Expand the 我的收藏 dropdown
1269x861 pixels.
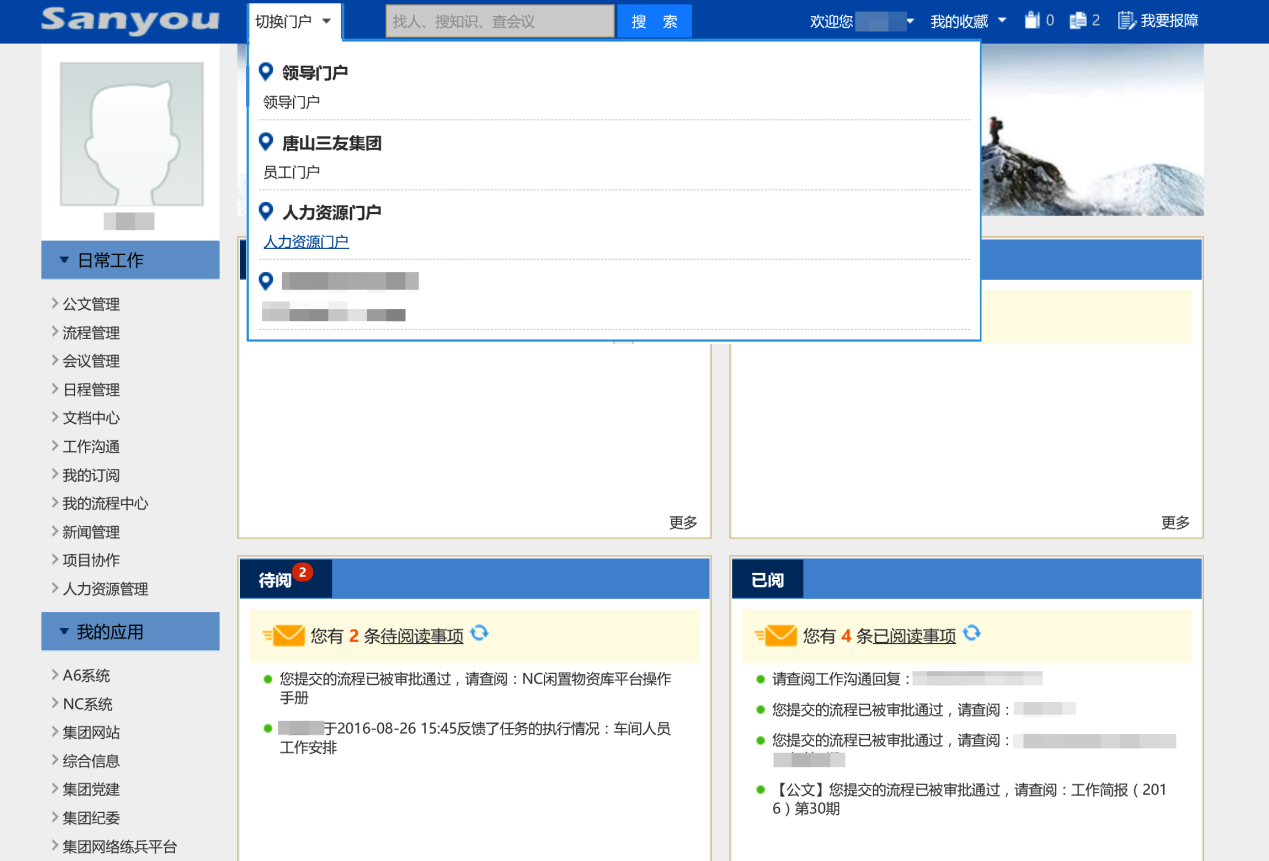(x=968, y=21)
